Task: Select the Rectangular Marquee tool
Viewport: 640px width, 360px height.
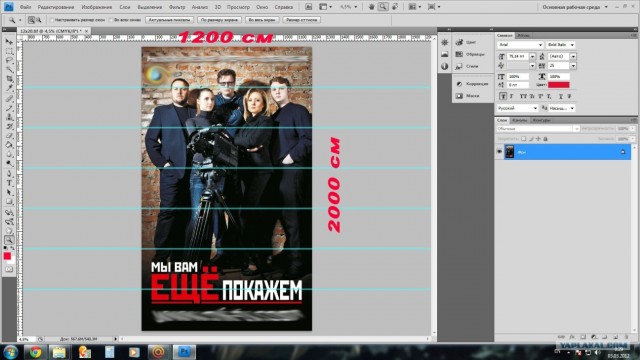Action: tap(9, 51)
